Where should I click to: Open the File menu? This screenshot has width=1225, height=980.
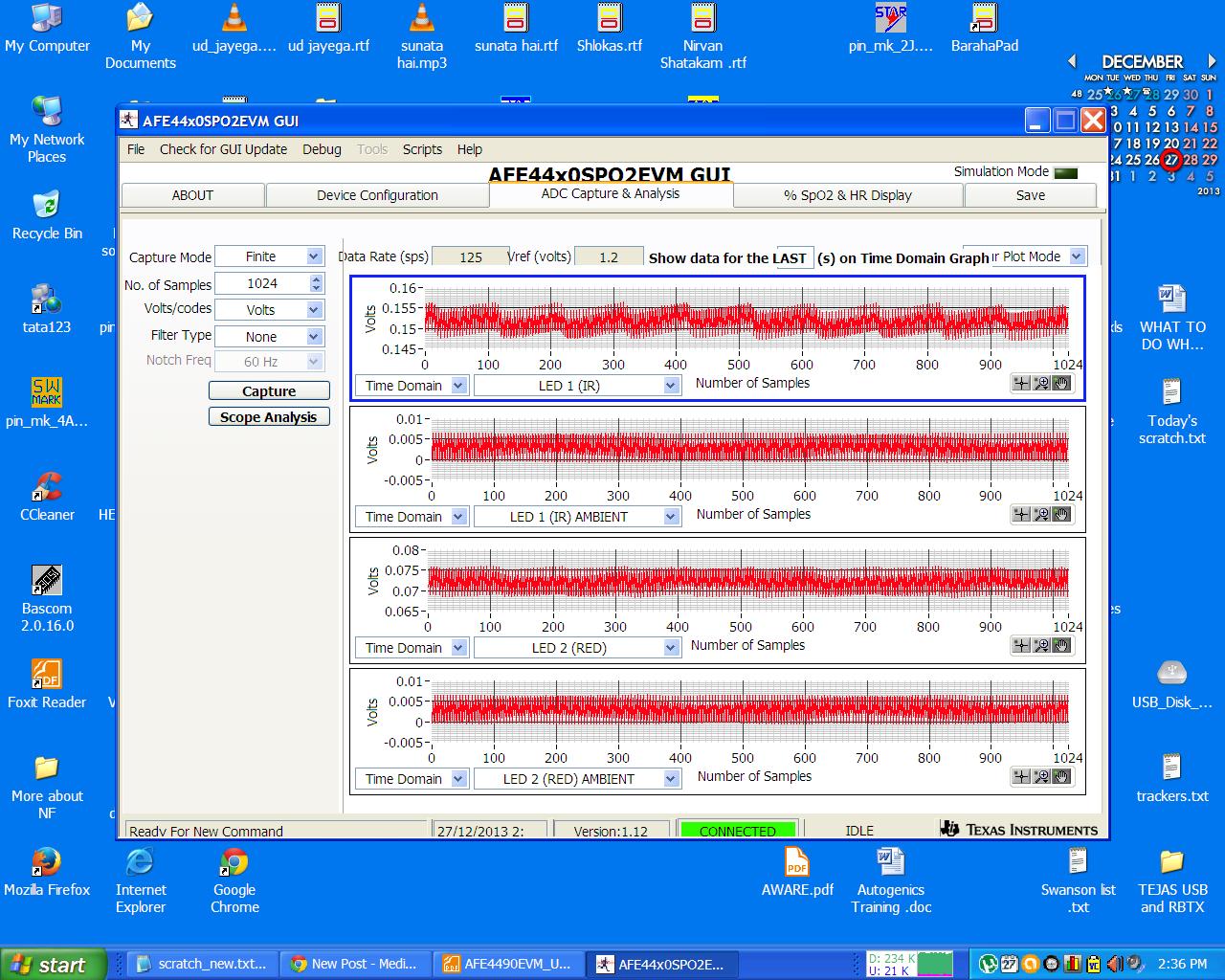pos(136,149)
